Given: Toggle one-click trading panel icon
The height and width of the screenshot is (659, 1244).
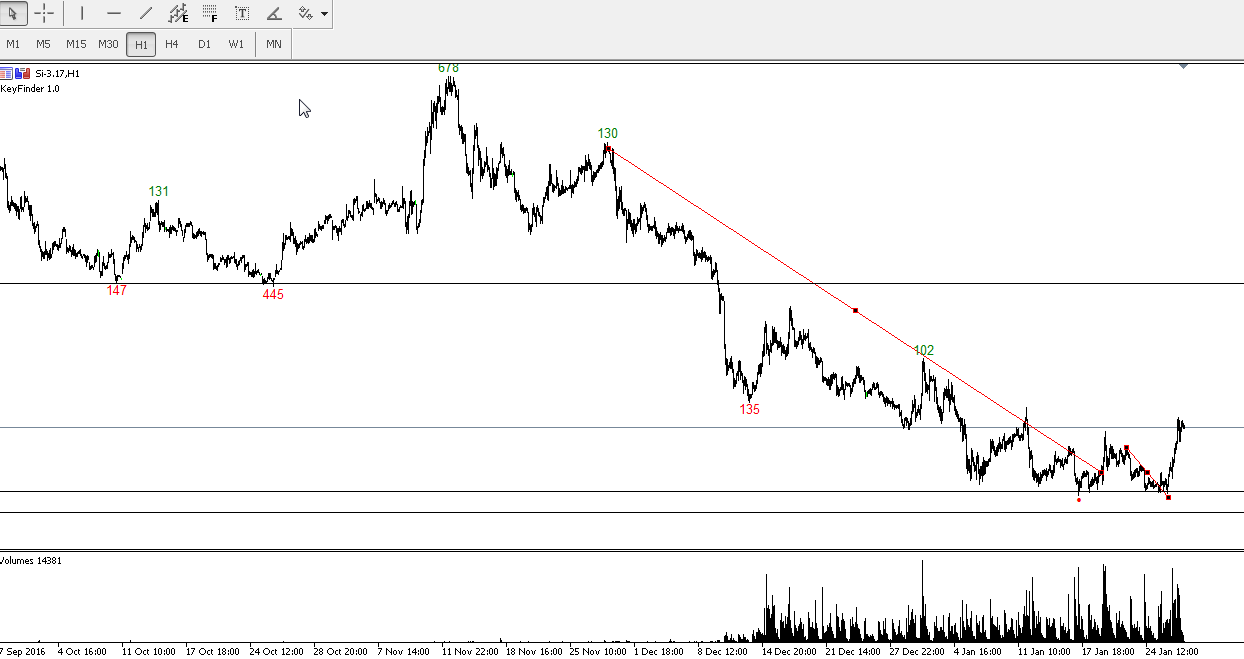Looking at the screenshot, I should point(23,73).
